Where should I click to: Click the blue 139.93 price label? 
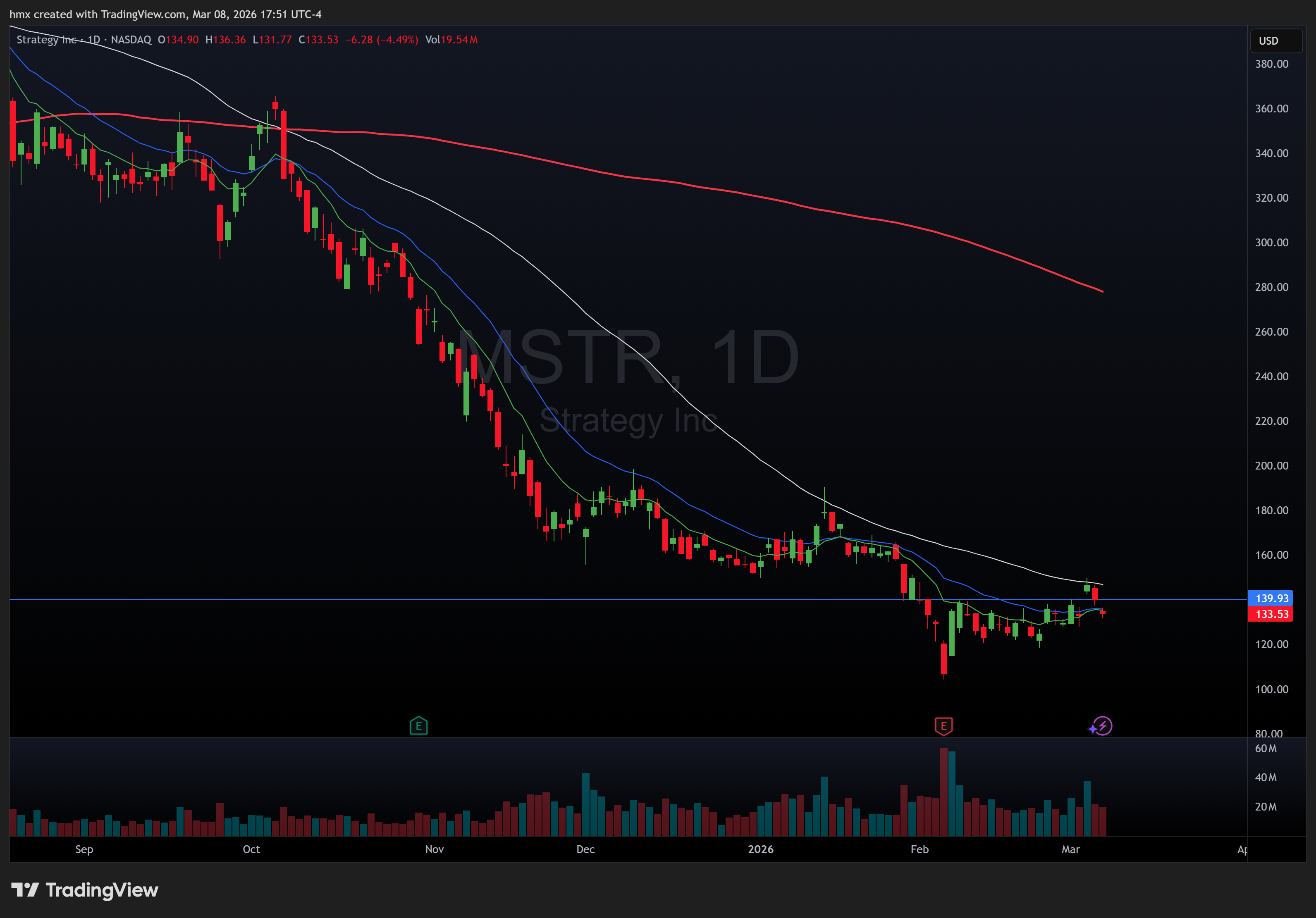coord(1270,598)
